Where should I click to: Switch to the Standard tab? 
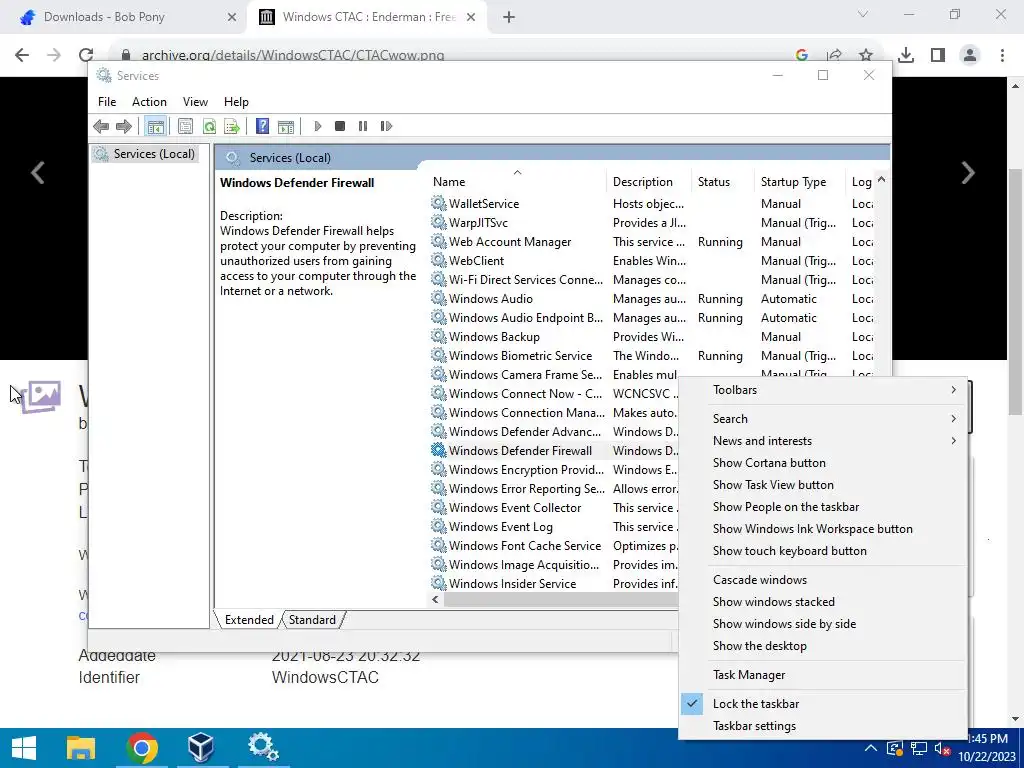[312, 620]
